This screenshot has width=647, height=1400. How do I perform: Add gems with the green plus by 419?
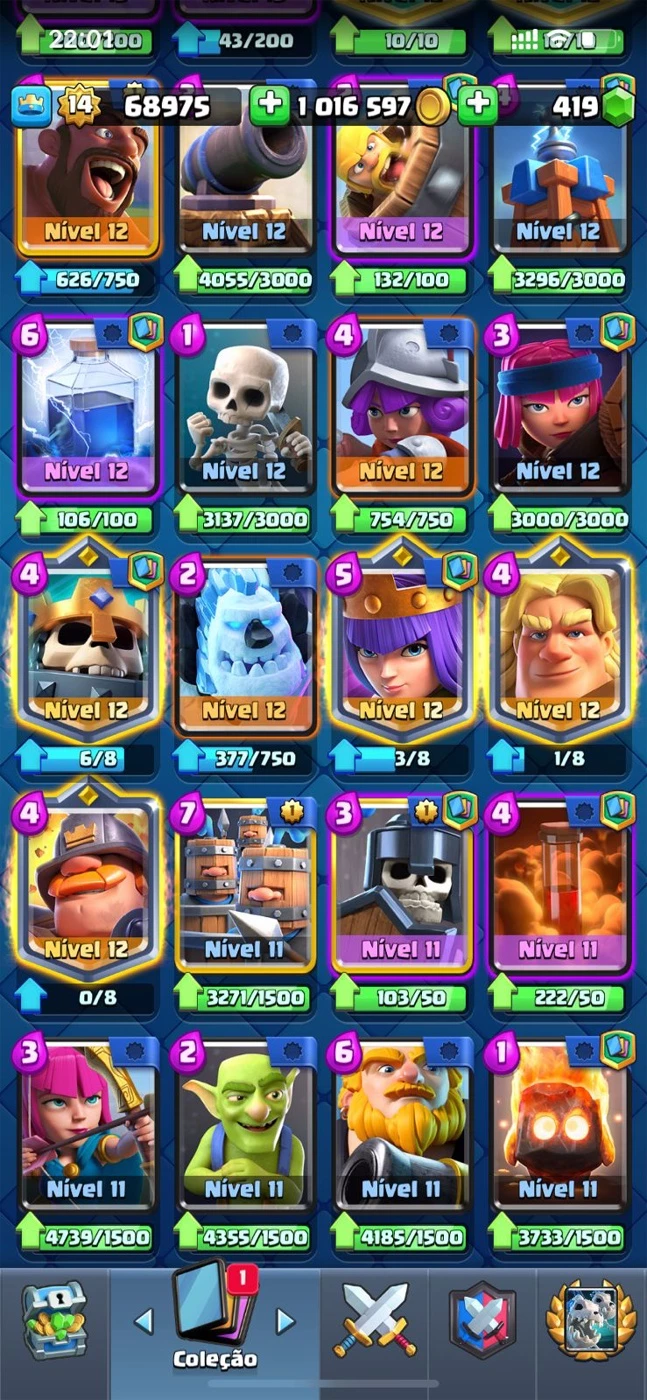tap(479, 106)
